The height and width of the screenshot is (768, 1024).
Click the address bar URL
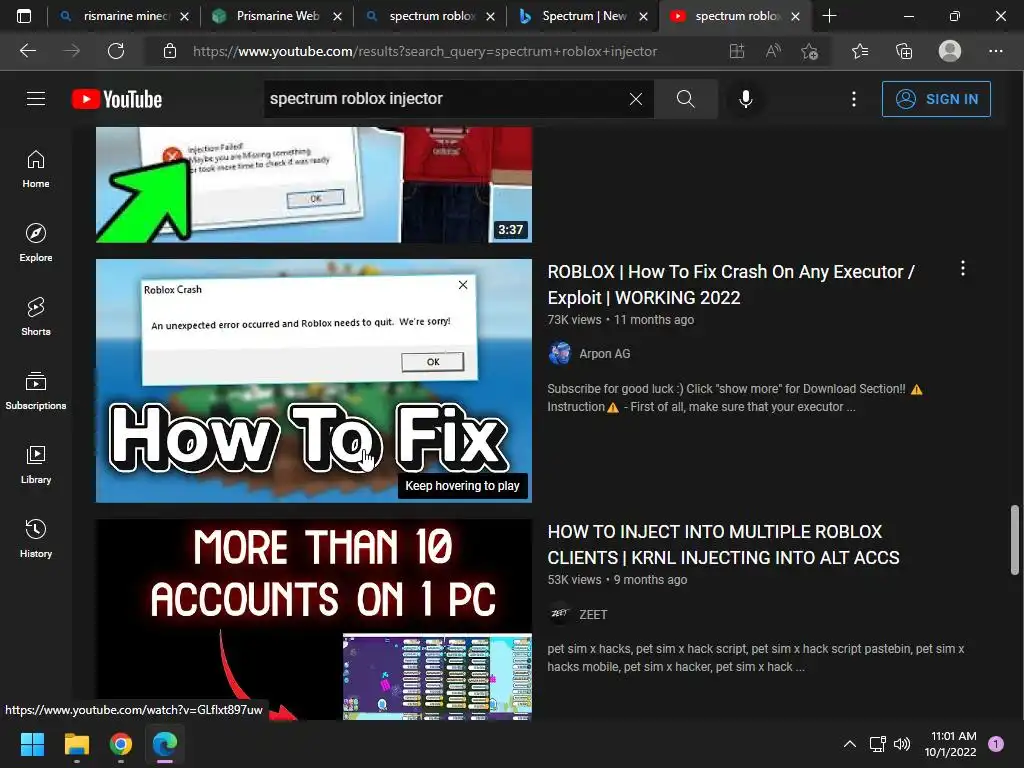425,51
